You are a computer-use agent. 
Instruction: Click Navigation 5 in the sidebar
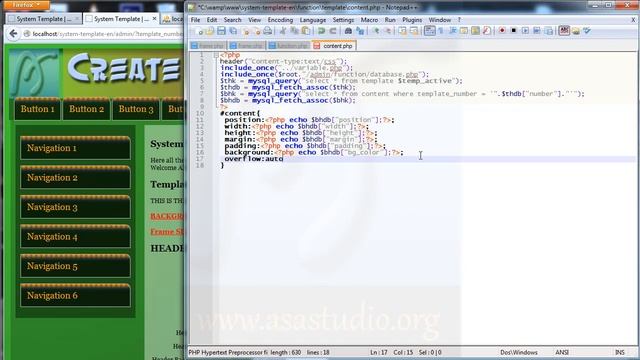76,266
